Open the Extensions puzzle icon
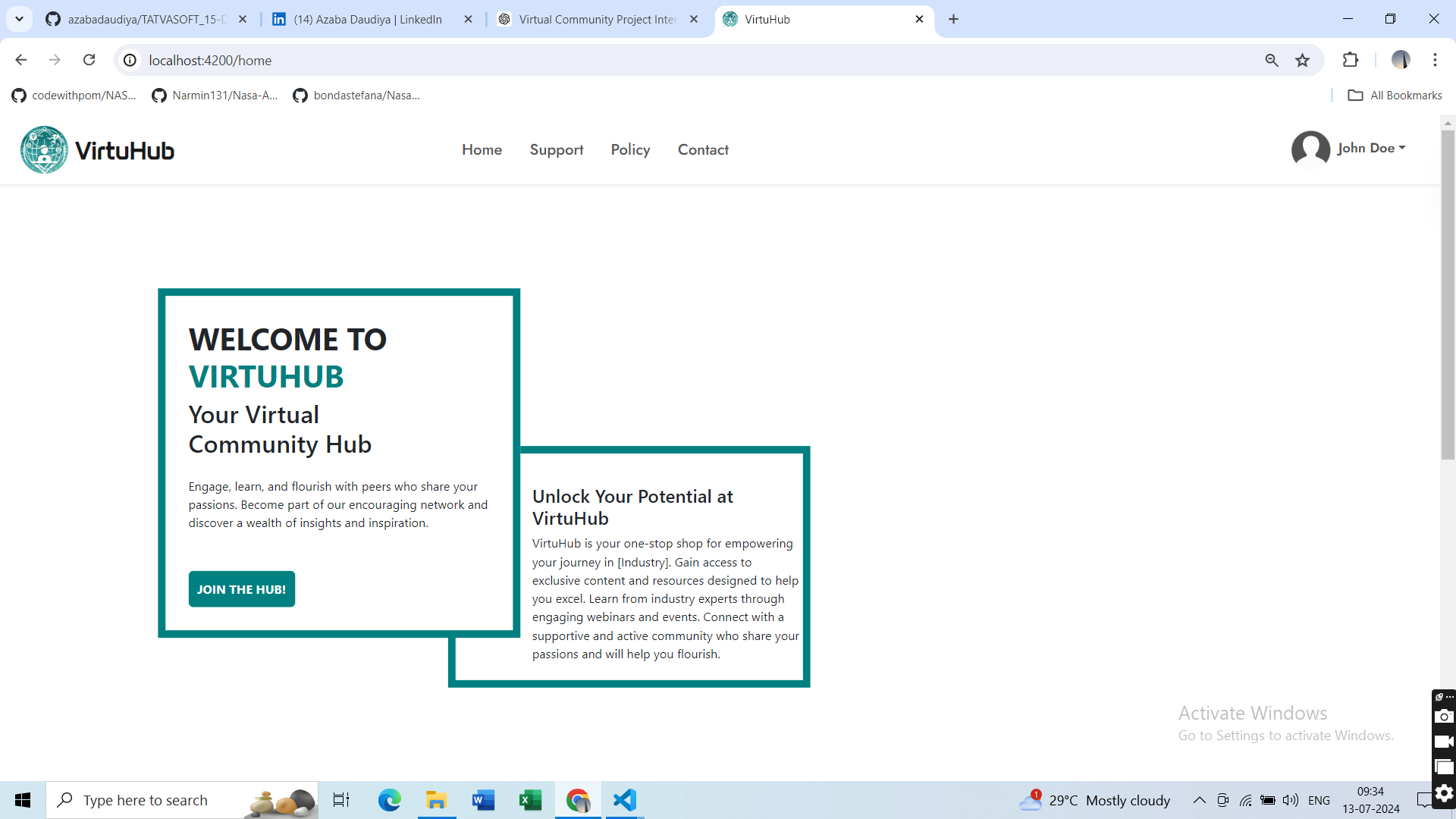This screenshot has width=1456, height=819. point(1351,60)
